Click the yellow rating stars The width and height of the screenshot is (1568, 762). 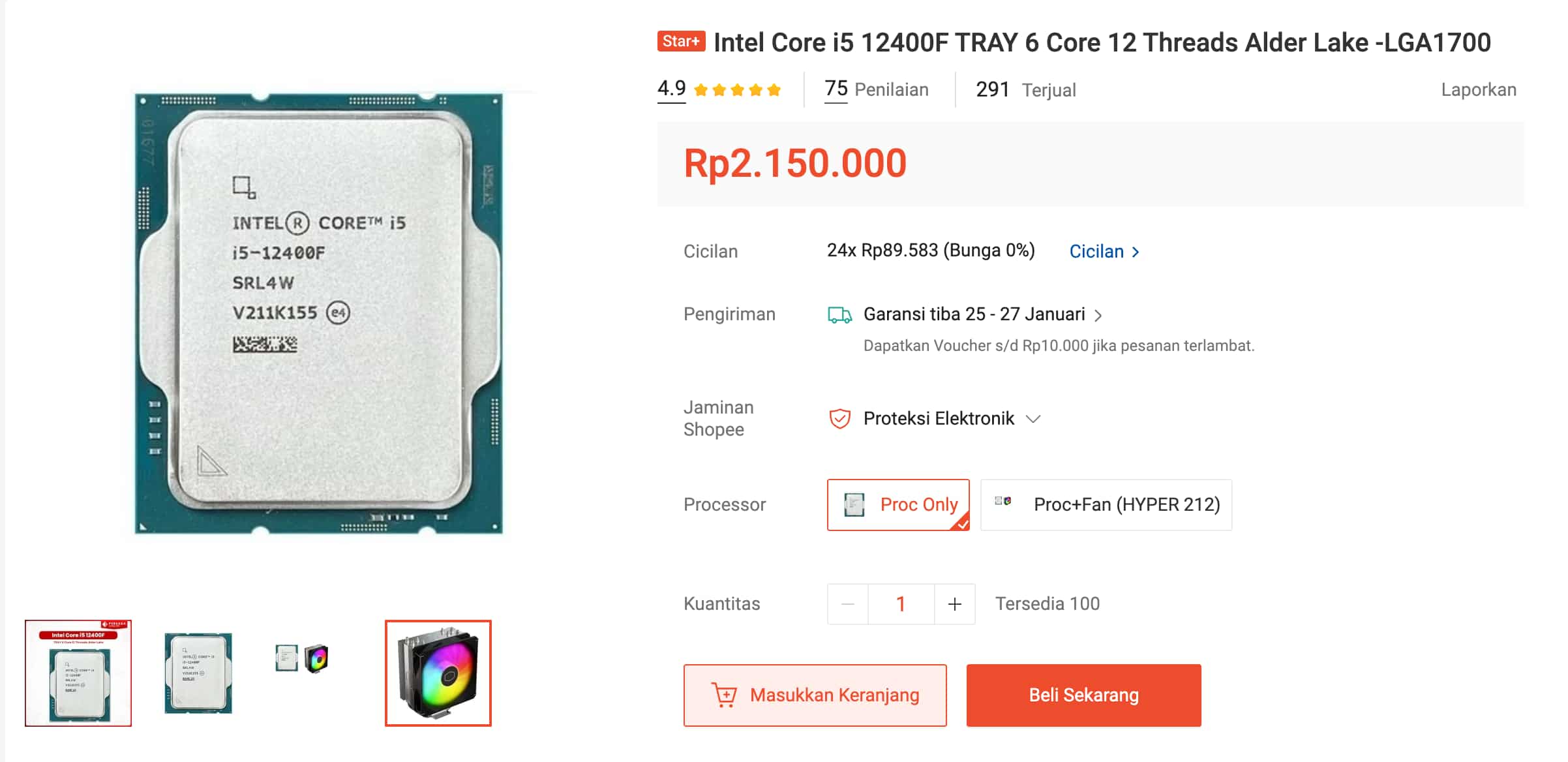[737, 90]
